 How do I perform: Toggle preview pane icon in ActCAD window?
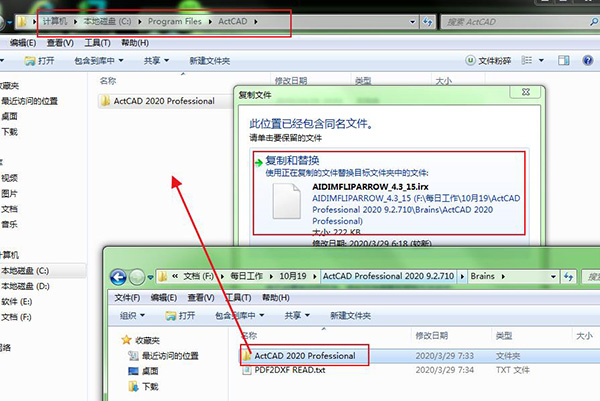pos(564,60)
